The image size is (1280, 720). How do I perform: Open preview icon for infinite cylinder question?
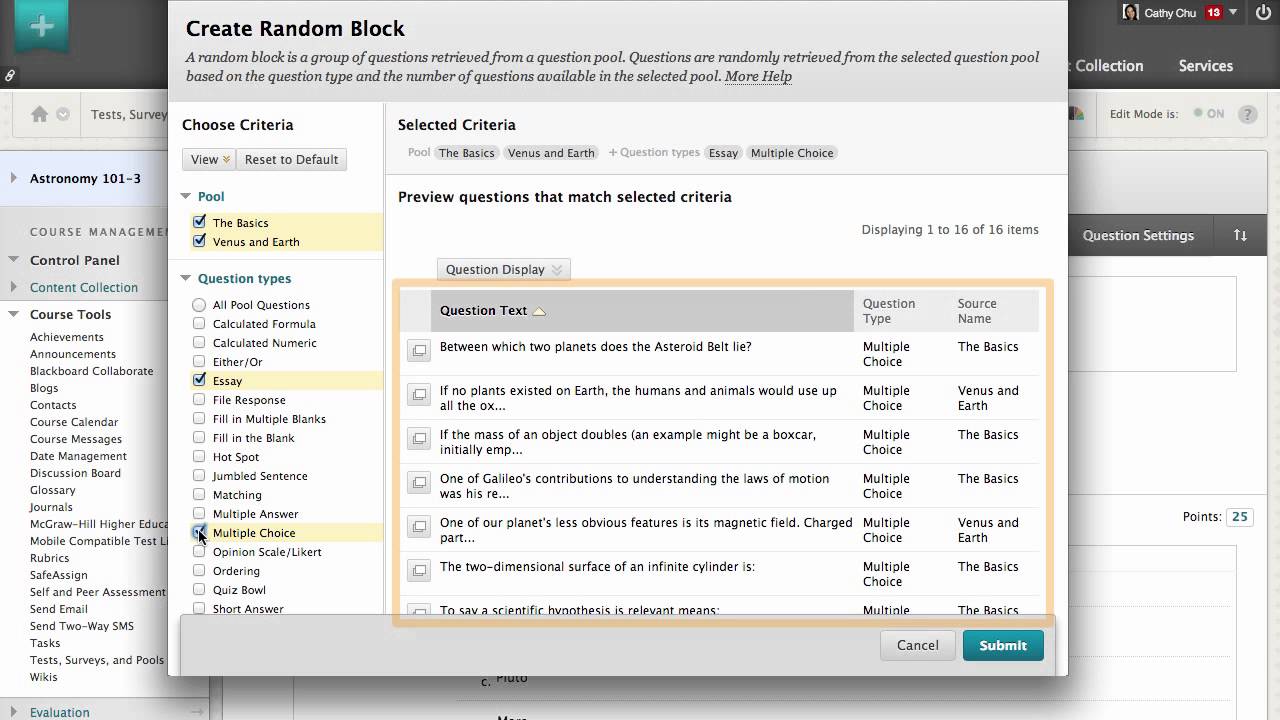(419, 570)
